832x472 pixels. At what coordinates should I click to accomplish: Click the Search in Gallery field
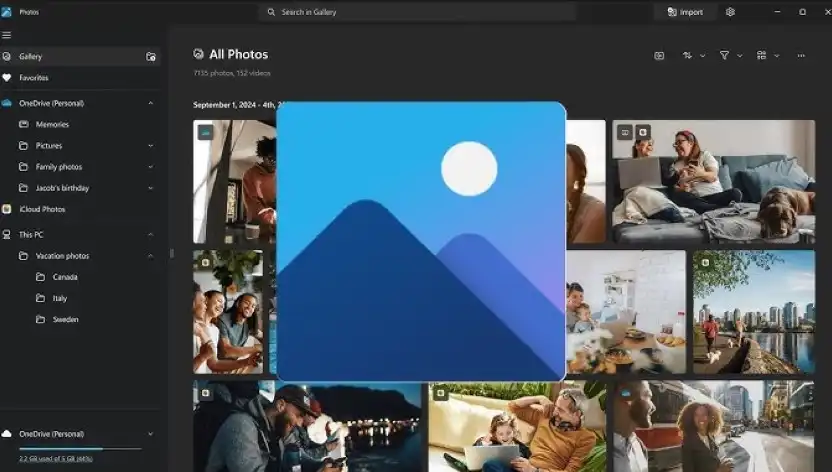[x=417, y=12]
